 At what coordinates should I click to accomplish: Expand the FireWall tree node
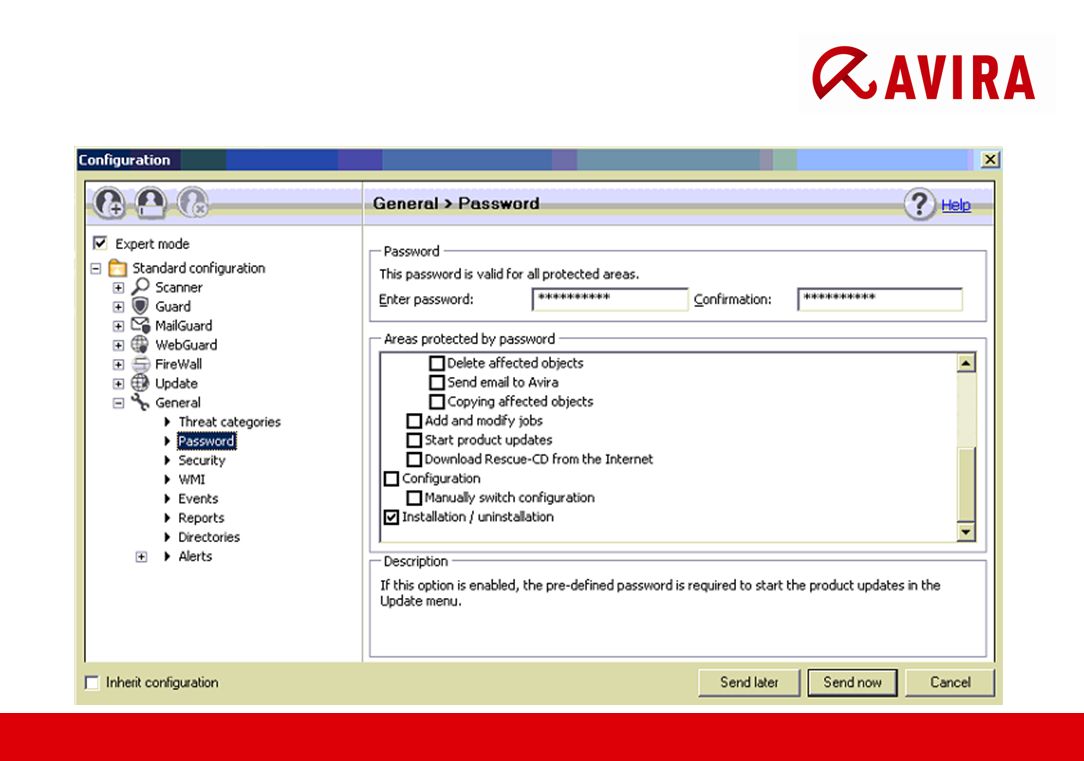point(119,364)
